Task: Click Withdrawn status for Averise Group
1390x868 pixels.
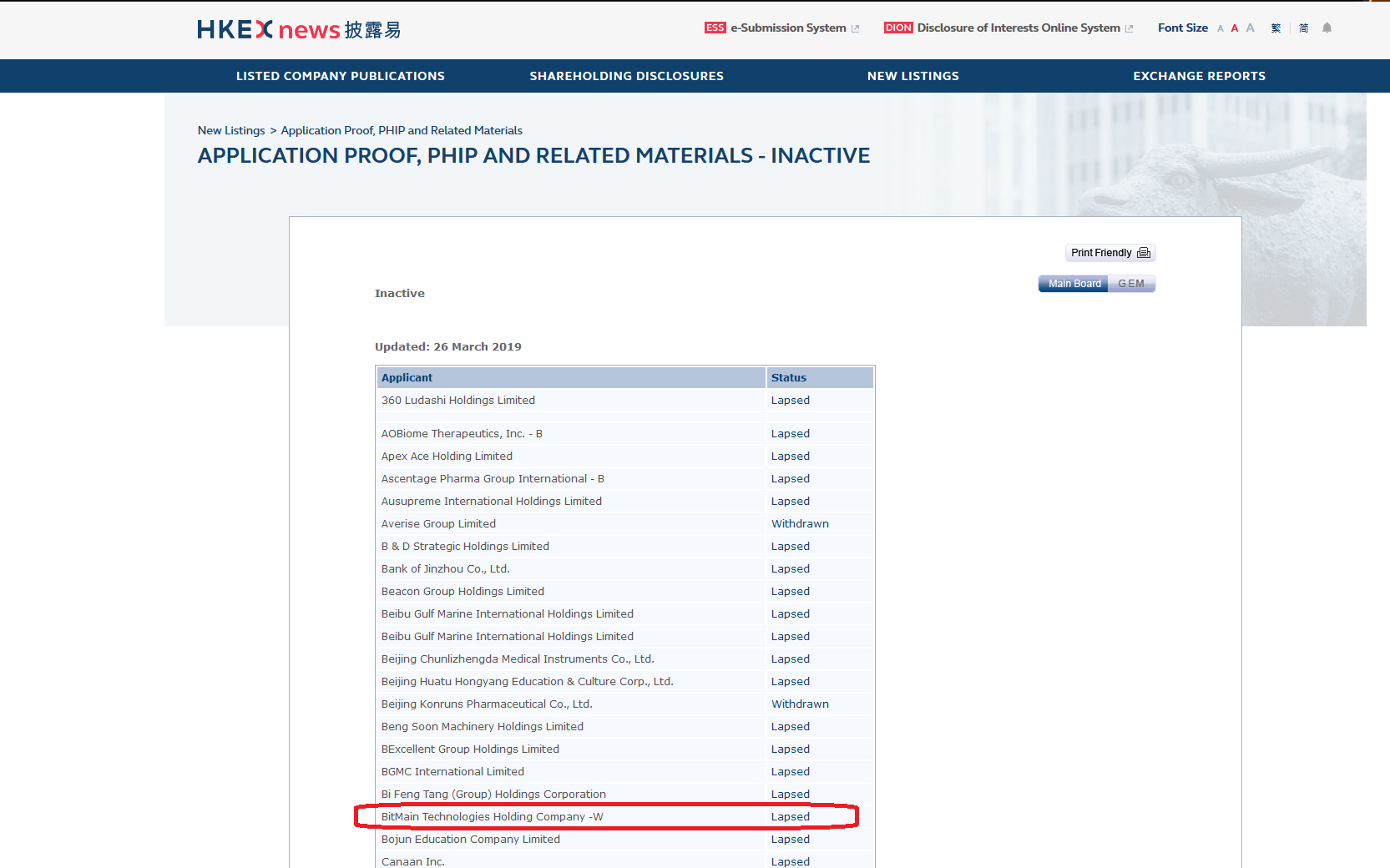Action: (800, 524)
